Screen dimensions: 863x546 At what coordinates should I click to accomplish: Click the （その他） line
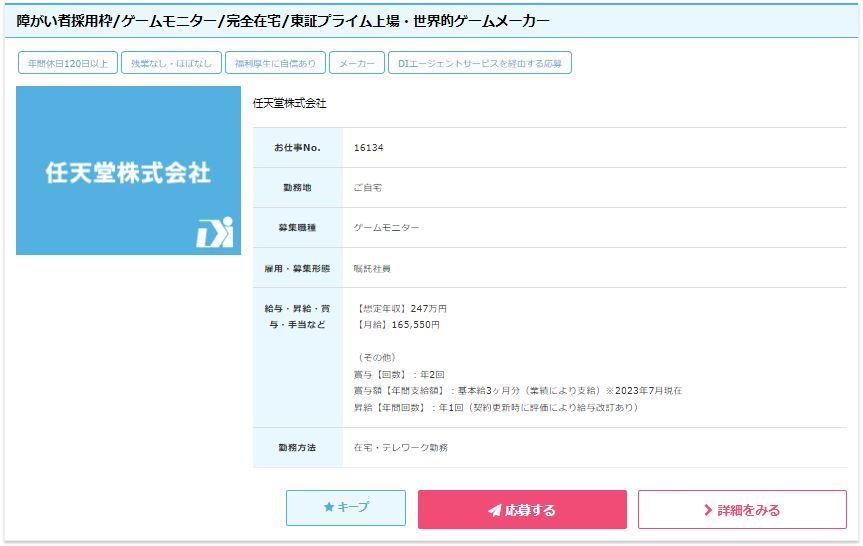(377, 358)
